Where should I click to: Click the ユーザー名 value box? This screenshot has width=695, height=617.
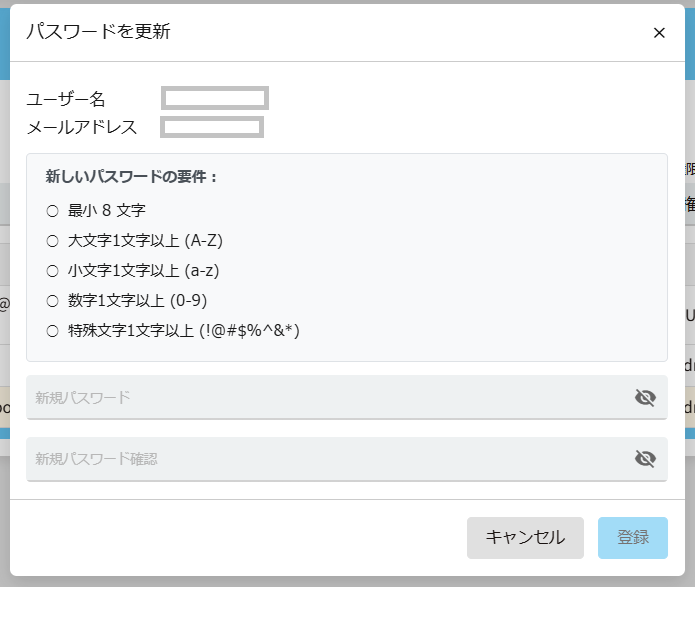(x=215, y=98)
